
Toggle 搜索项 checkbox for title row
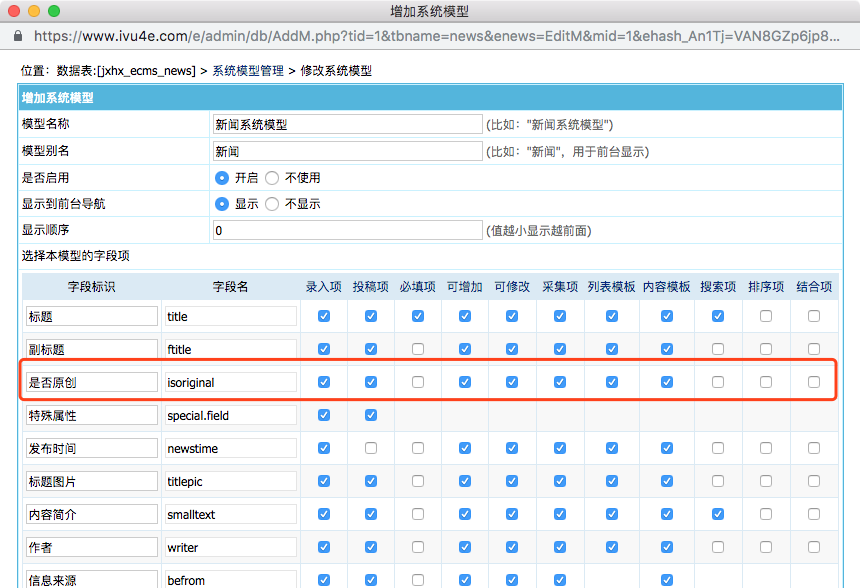click(718, 316)
